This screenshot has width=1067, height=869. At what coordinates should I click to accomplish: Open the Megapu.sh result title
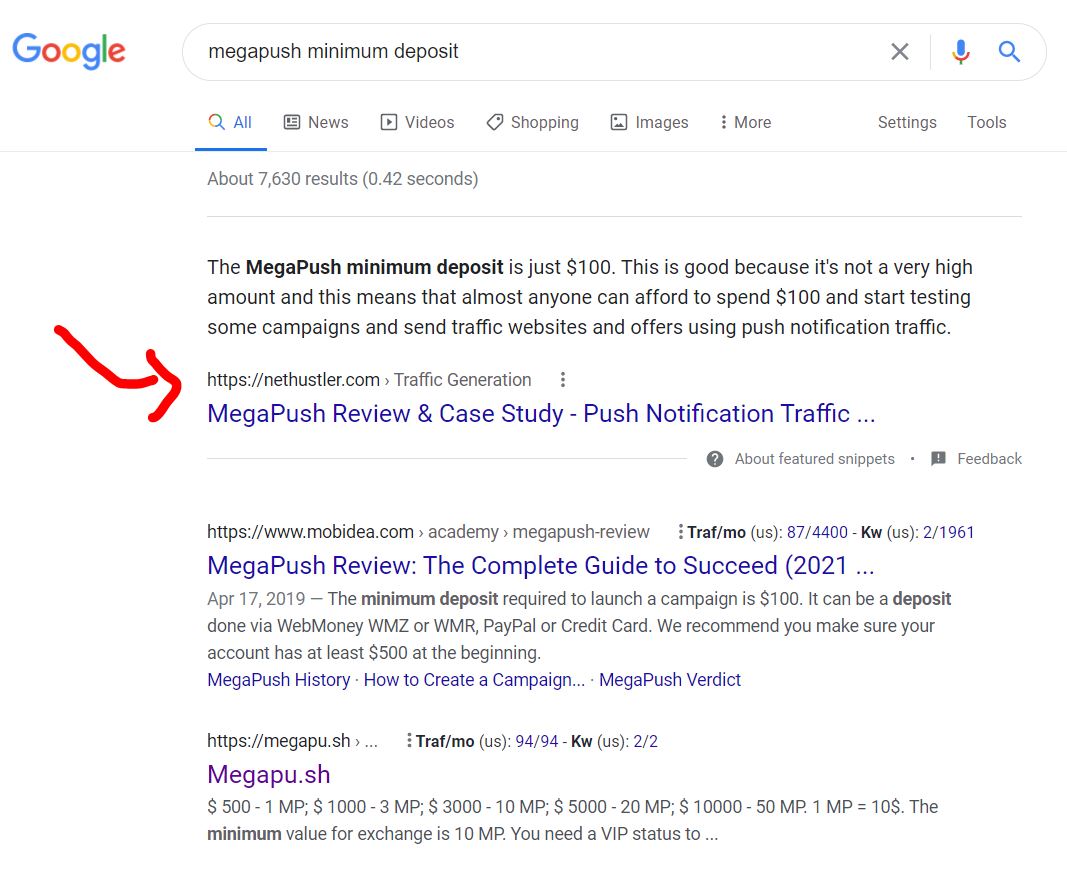(x=269, y=774)
